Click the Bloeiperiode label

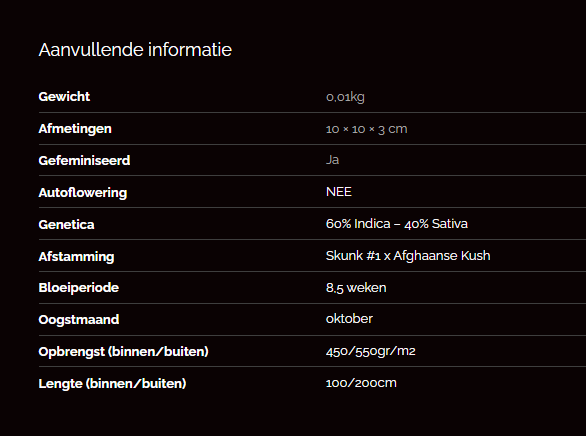point(79,288)
